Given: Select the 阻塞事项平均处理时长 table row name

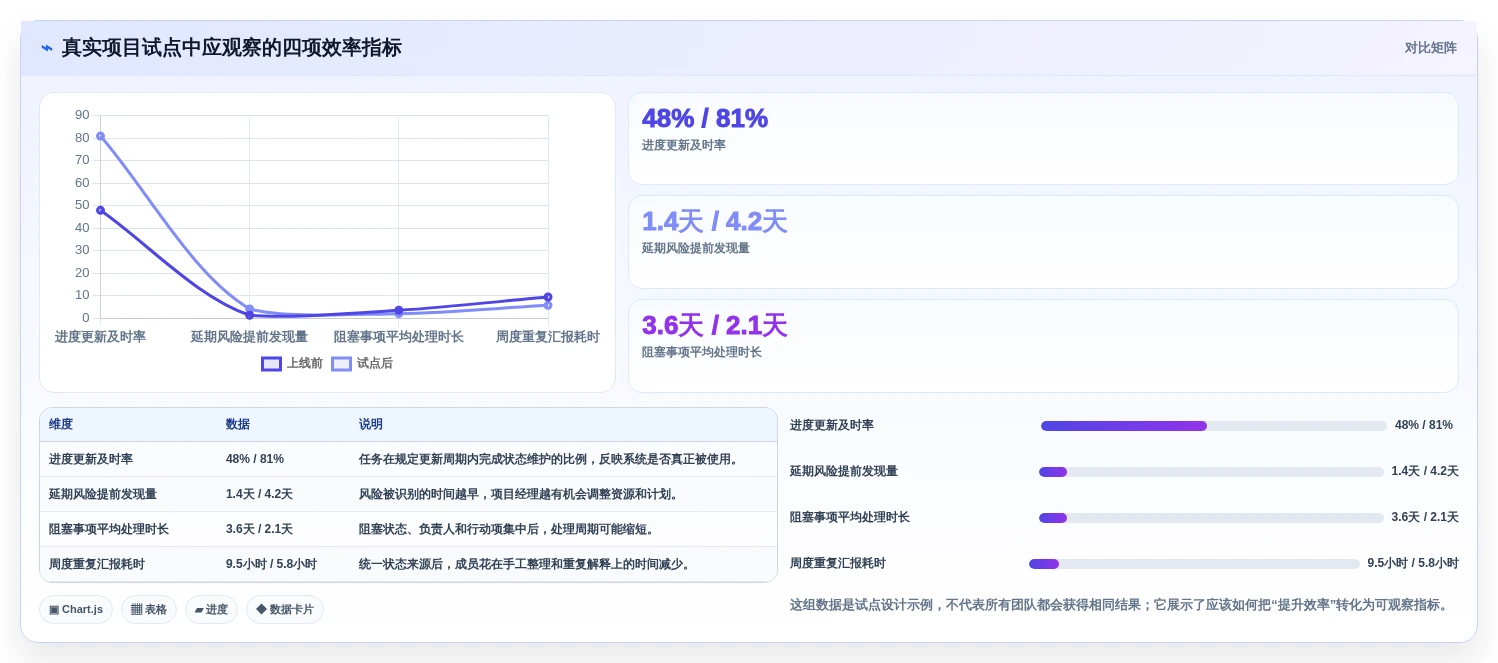Looking at the screenshot, I should click(x=109, y=529).
